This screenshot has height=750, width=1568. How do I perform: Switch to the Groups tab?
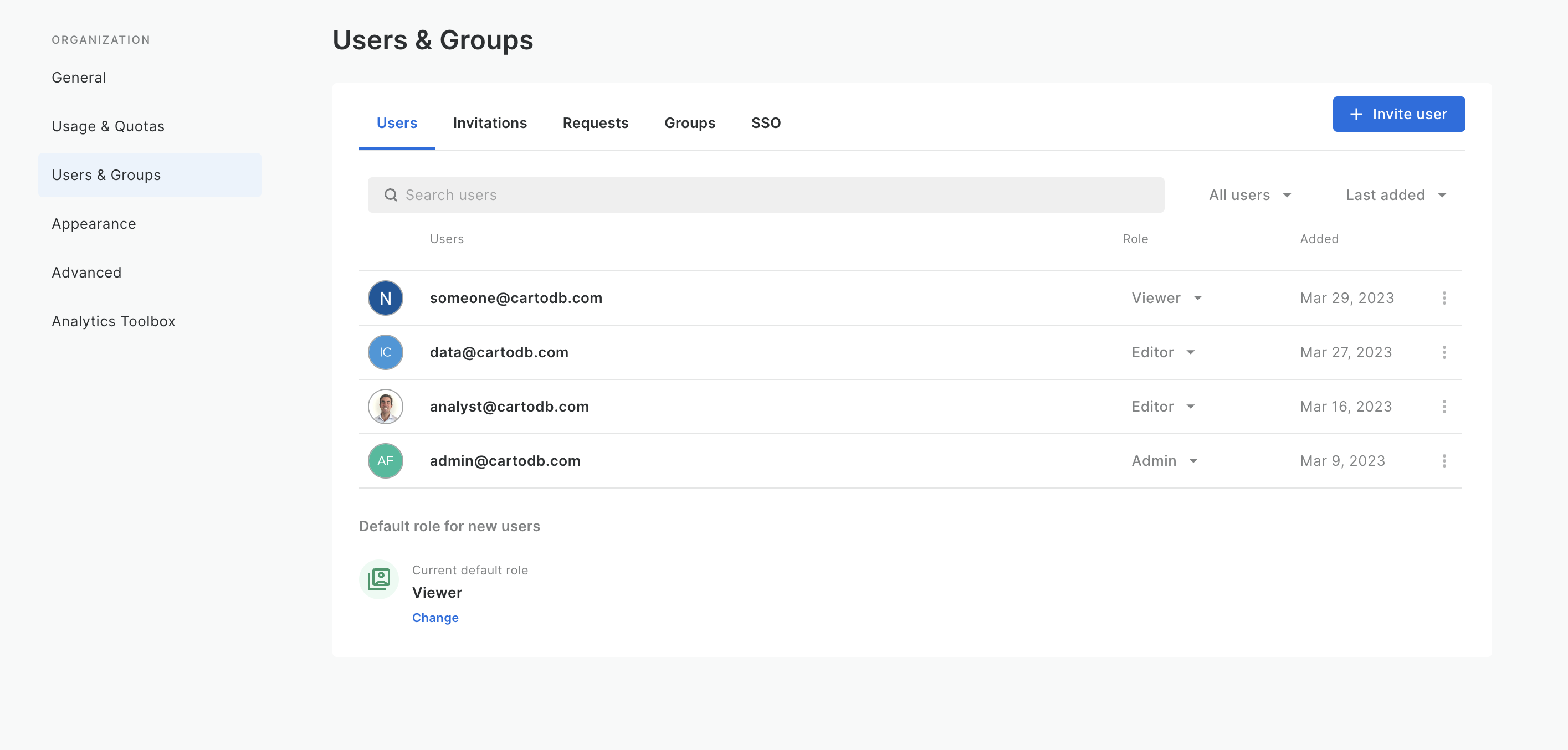tap(690, 123)
